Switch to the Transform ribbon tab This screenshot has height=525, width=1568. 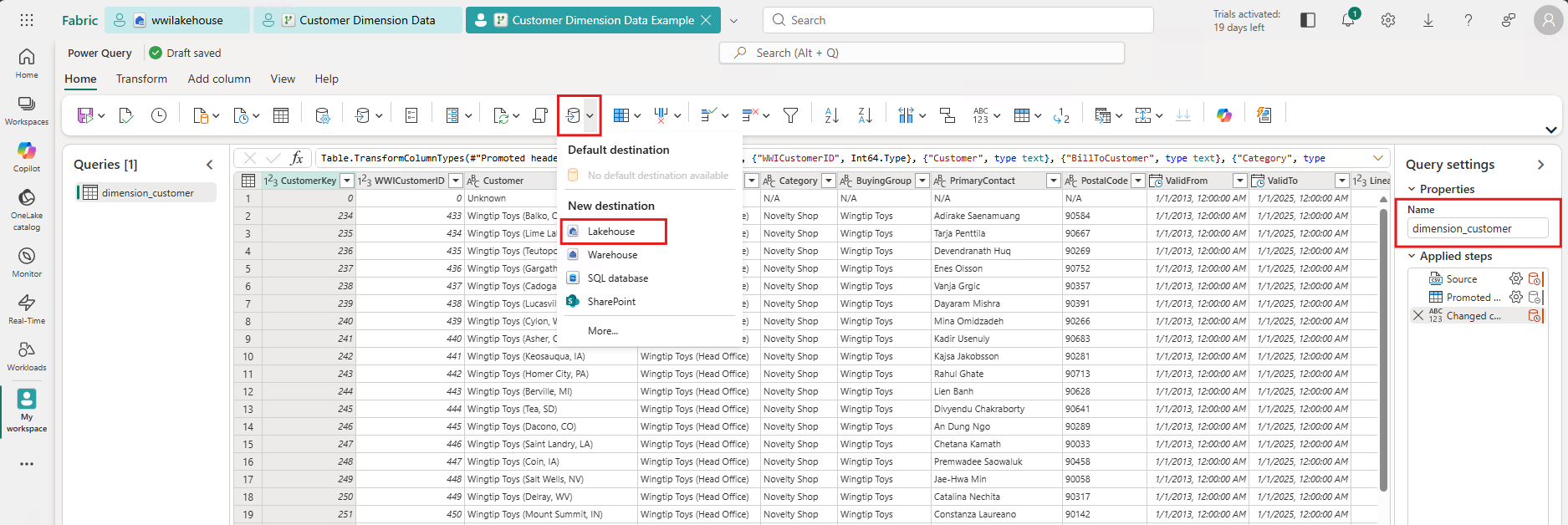[141, 79]
